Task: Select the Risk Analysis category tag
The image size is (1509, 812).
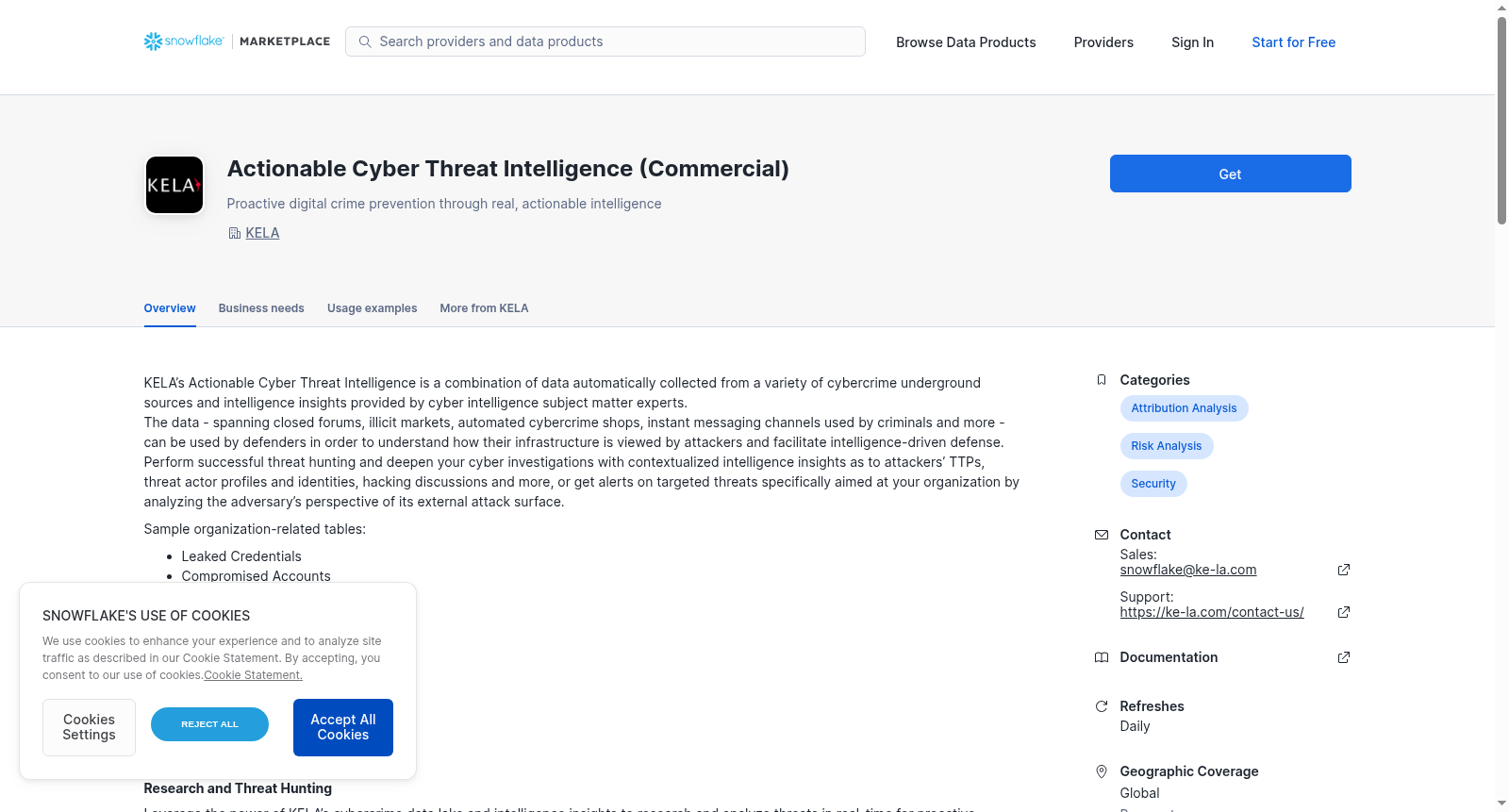Action: click(x=1167, y=446)
